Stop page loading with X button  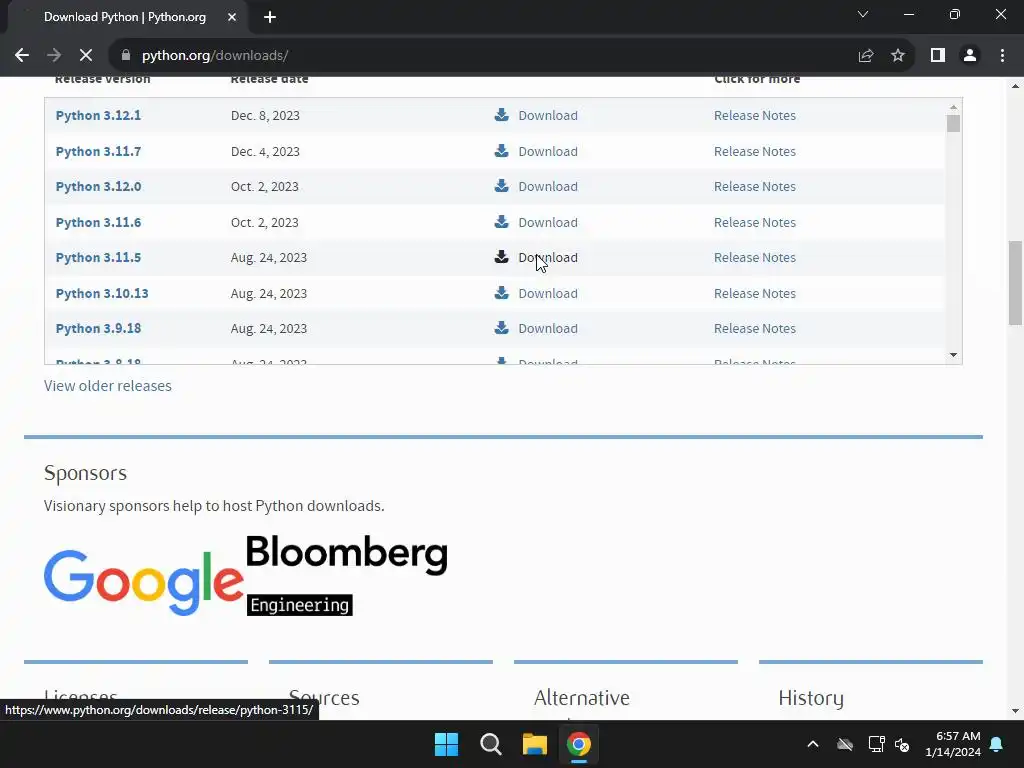coord(86,56)
